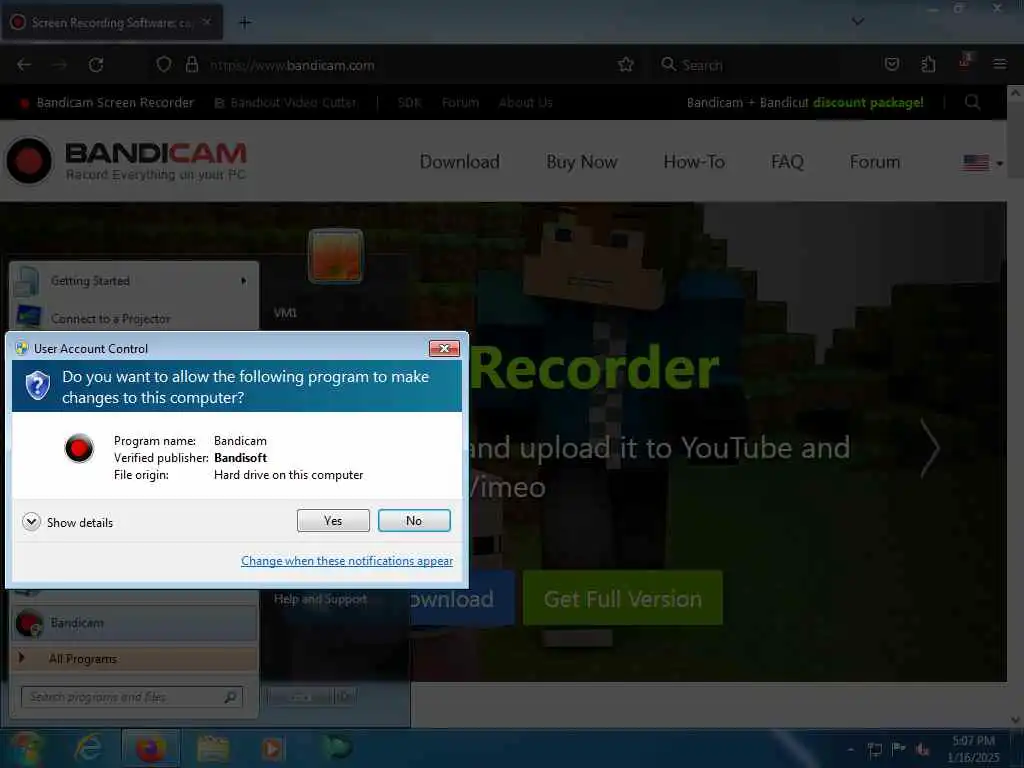
Task: Click the Action Center flag icon
Action: pos(899,749)
